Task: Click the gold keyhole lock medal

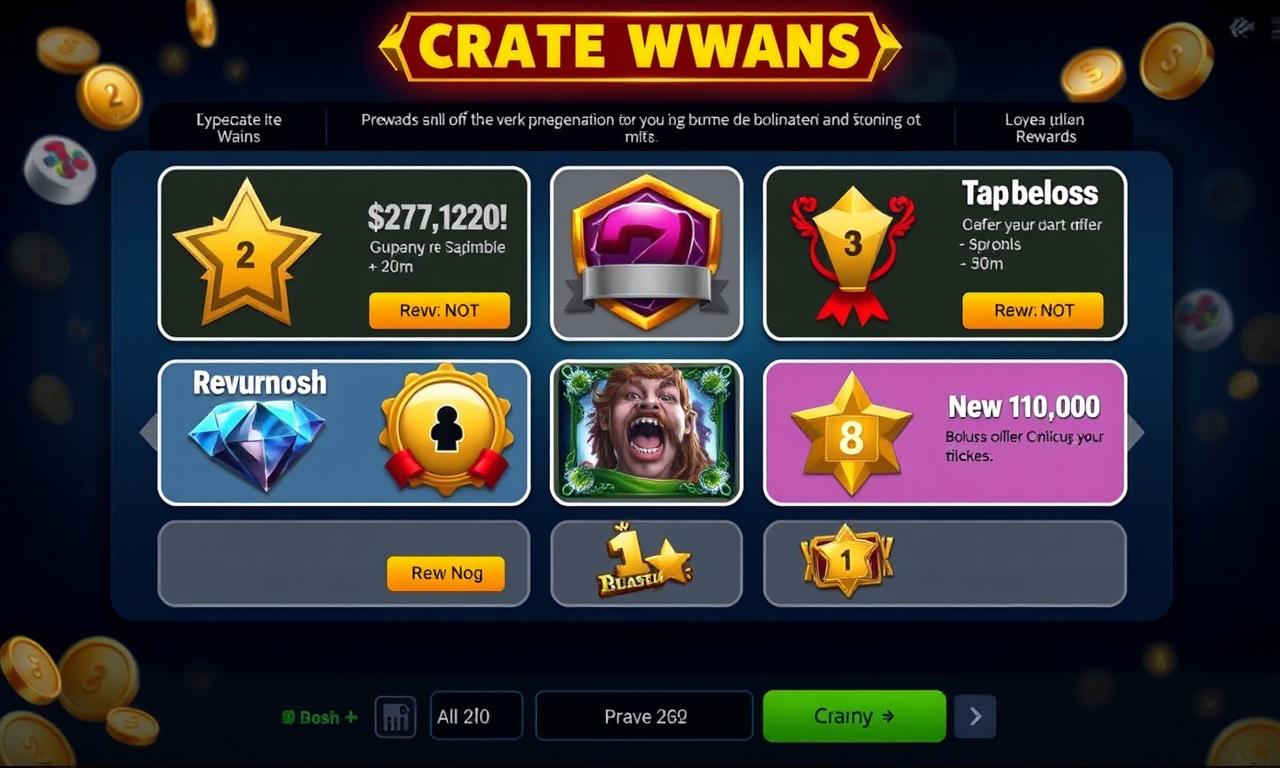Action: click(446, 431)
